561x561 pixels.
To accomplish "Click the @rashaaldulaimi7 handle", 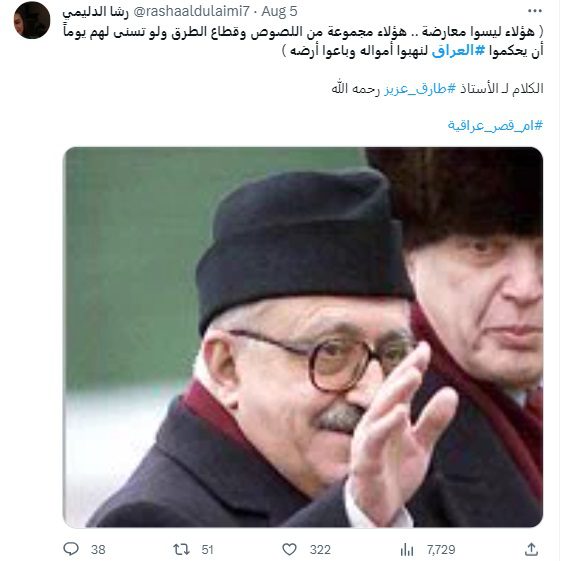I will [191, 11].
